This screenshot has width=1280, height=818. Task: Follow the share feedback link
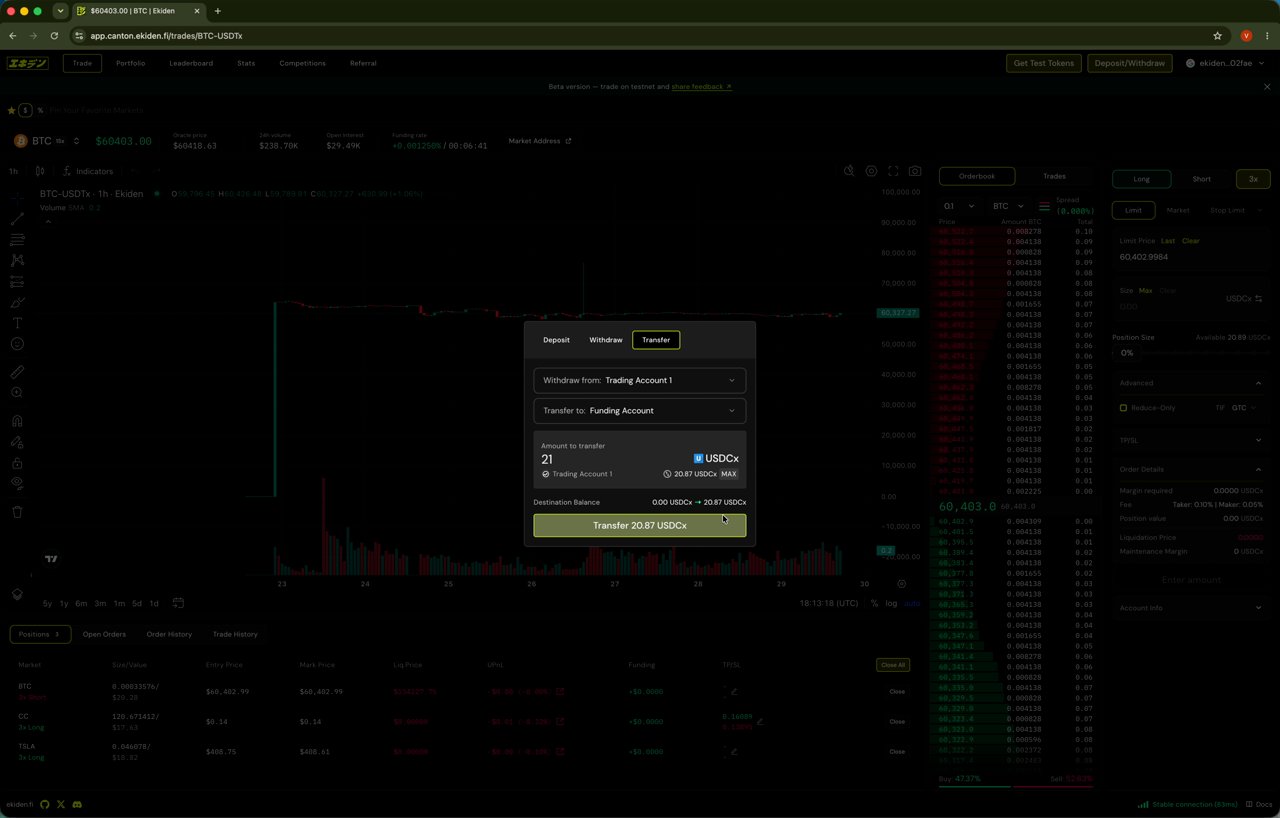point(702,87)
